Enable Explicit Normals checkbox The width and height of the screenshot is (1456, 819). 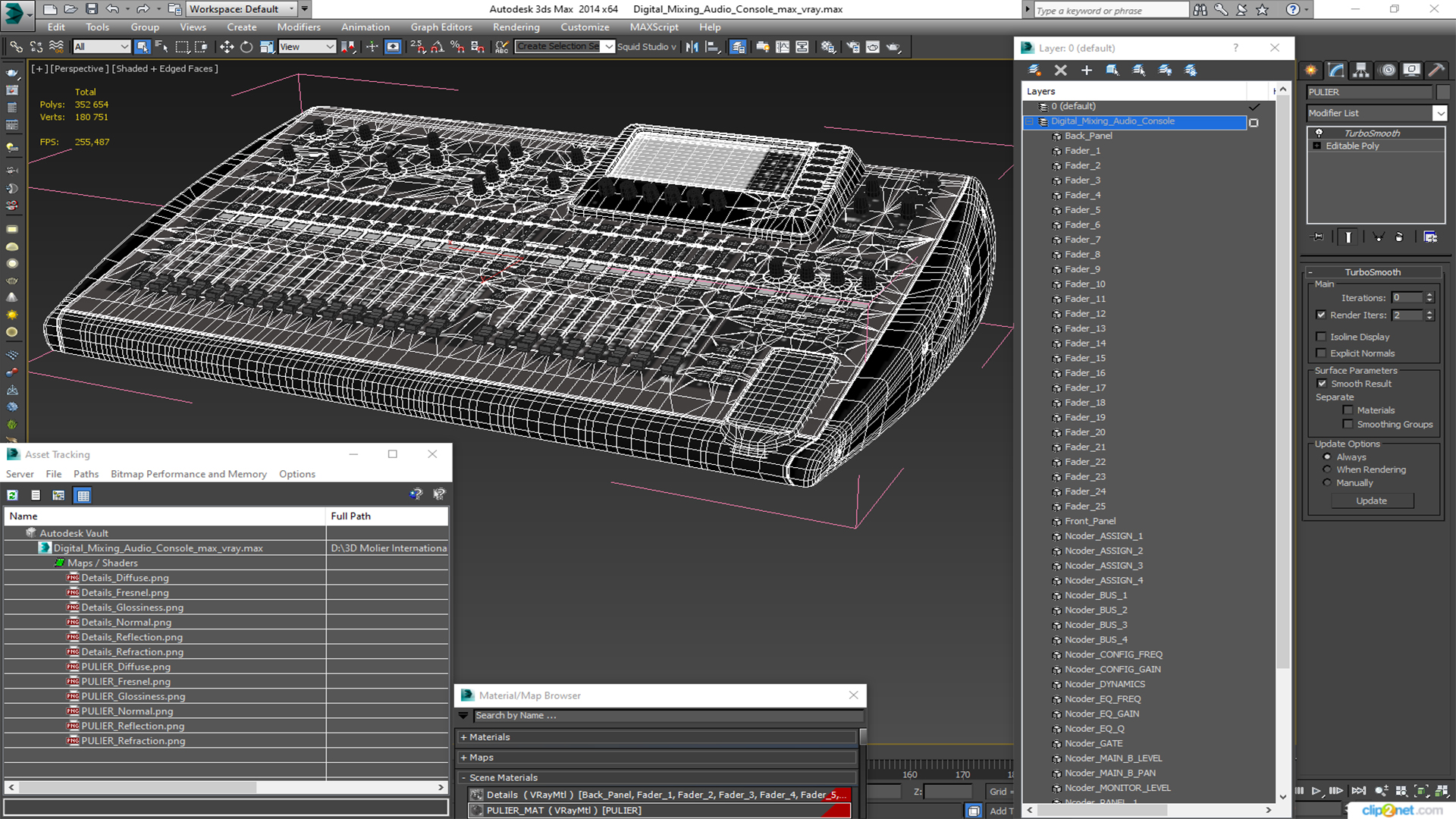tap(1321, 353)
